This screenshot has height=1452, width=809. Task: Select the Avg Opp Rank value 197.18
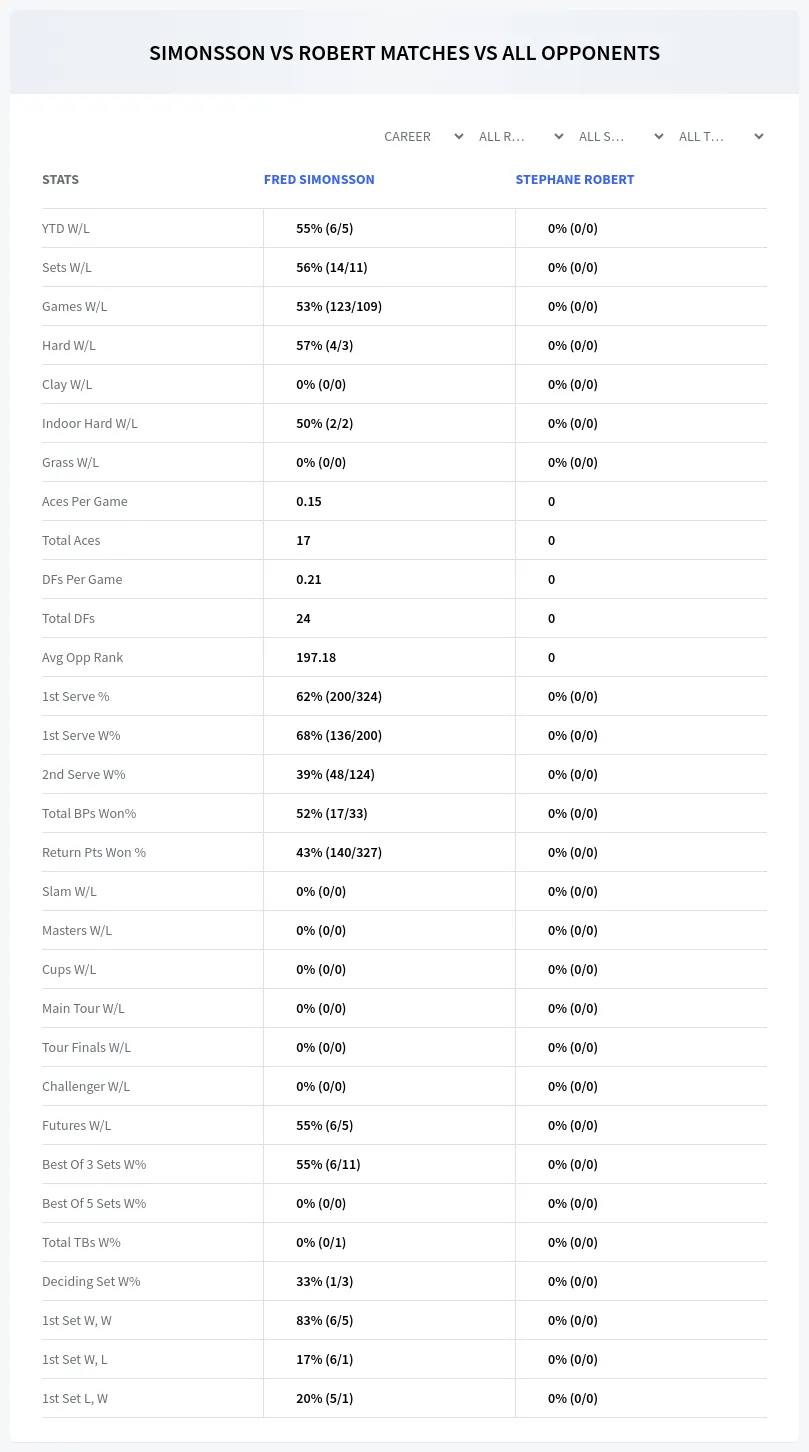coord(316,657)
